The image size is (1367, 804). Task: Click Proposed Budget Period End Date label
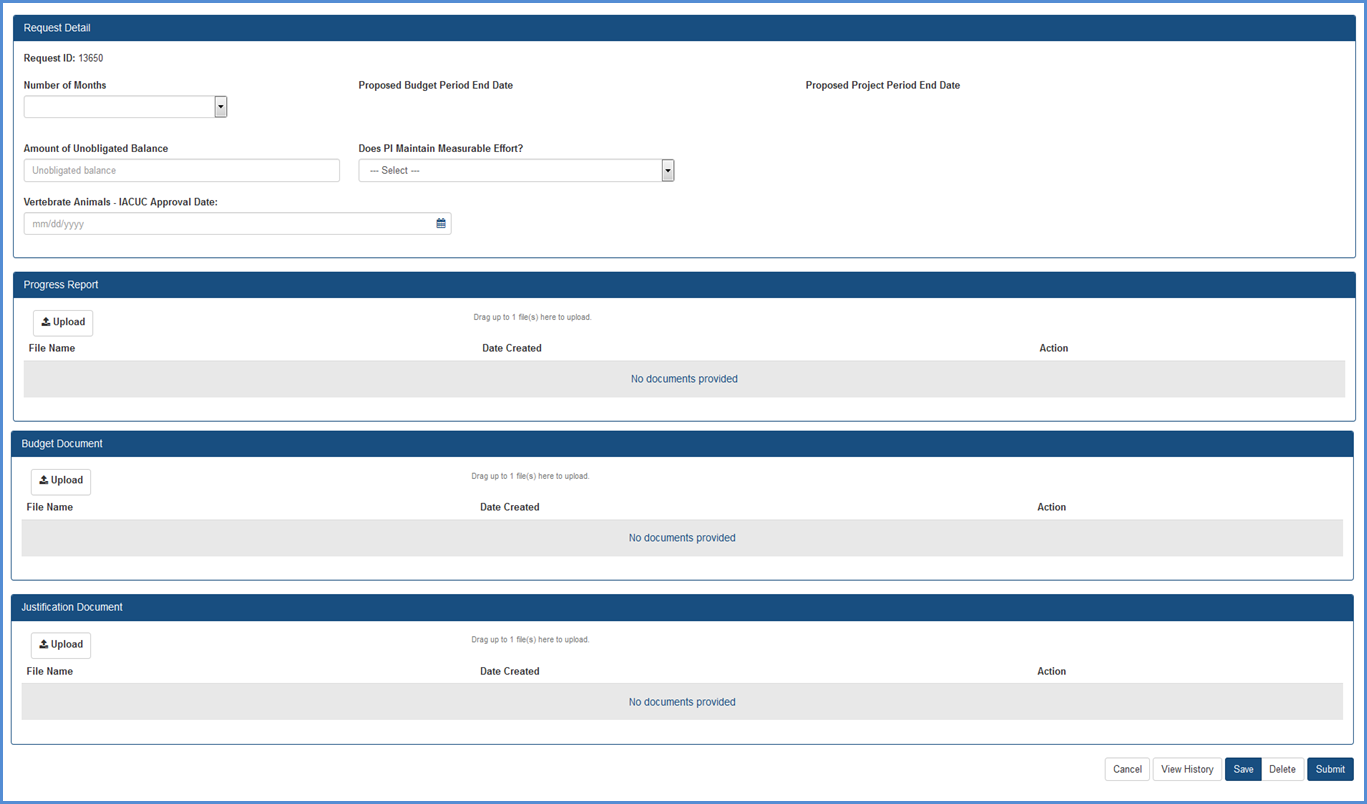point(436,85)
